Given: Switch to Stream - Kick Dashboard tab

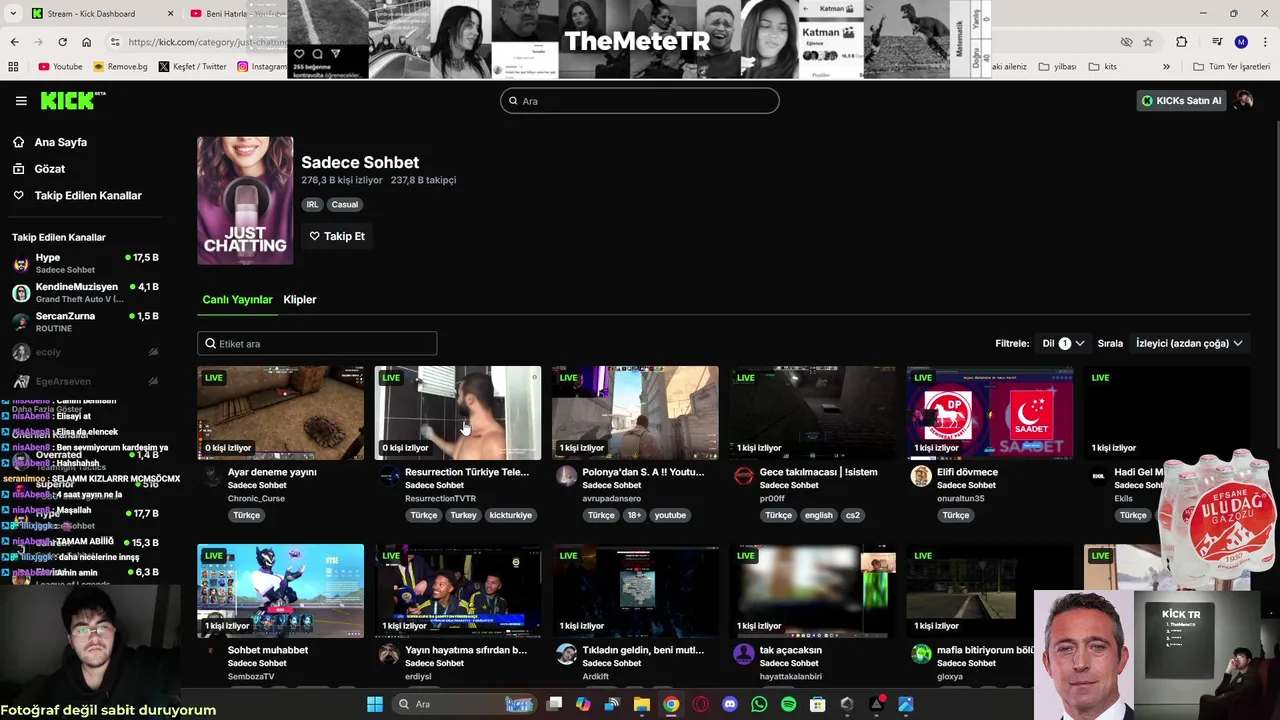Looking at the screenshot, I should (x=100, y=14).
